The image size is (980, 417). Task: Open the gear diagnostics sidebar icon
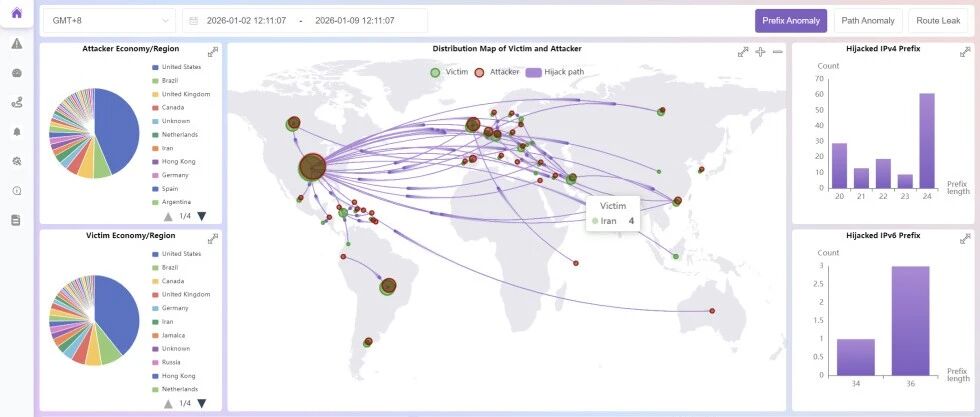pyautogui.click(x=17, y=161)
